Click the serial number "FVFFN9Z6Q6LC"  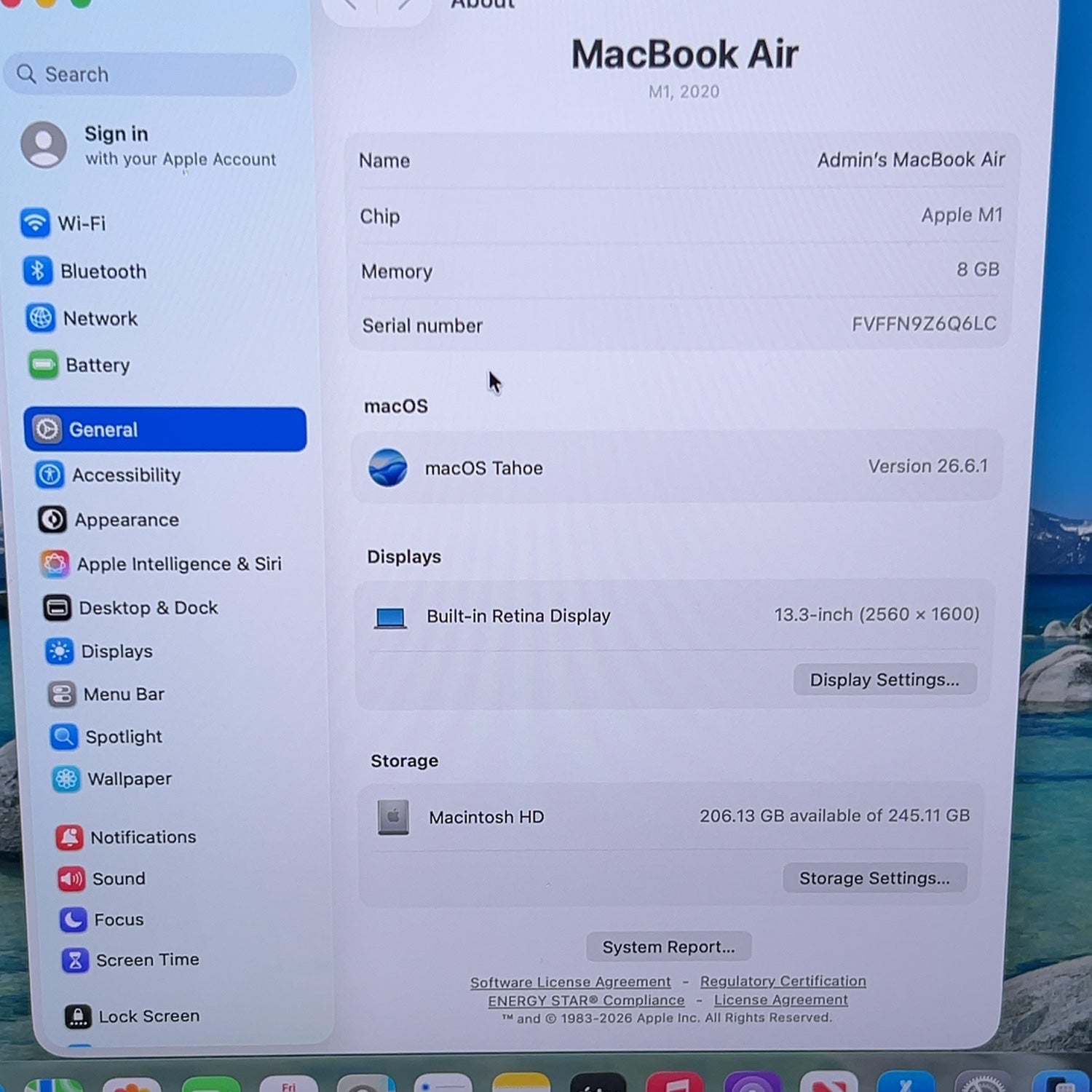[x=924, y=323]
